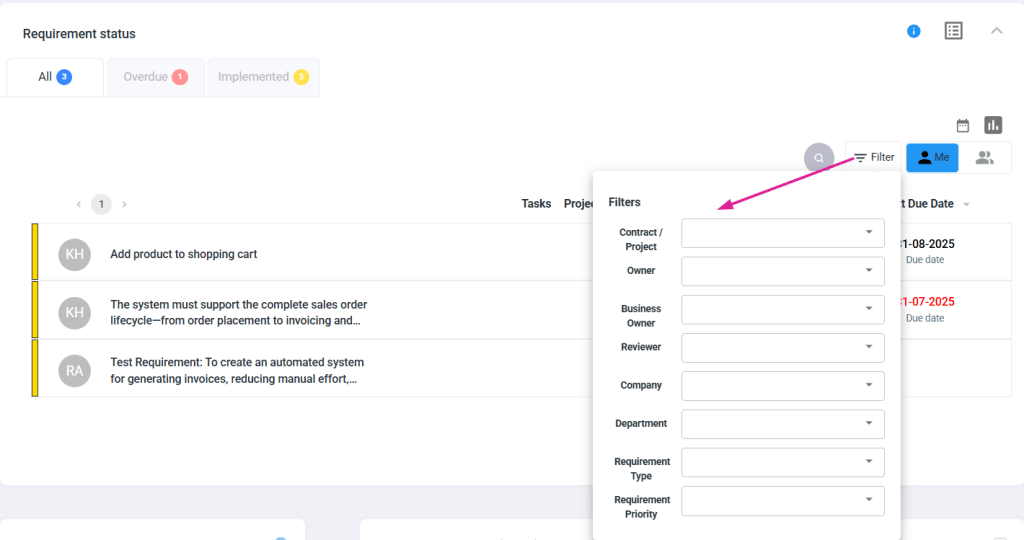The image size is (1024, 540).
Task: Open Add product to shopping cart requirement
Action: [x=184, y=254]
